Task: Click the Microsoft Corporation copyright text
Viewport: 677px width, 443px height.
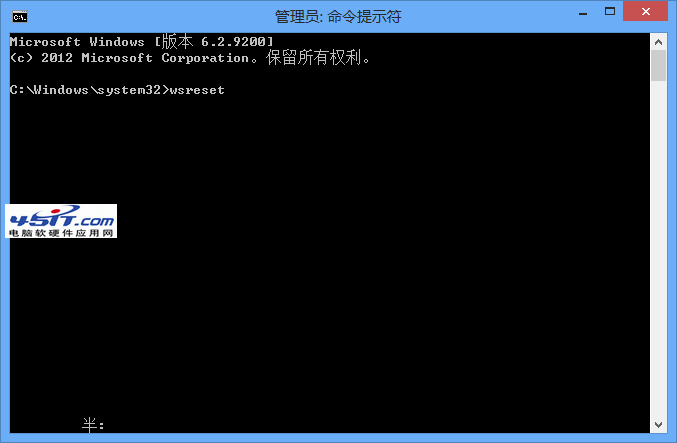Action: [165, 58]
